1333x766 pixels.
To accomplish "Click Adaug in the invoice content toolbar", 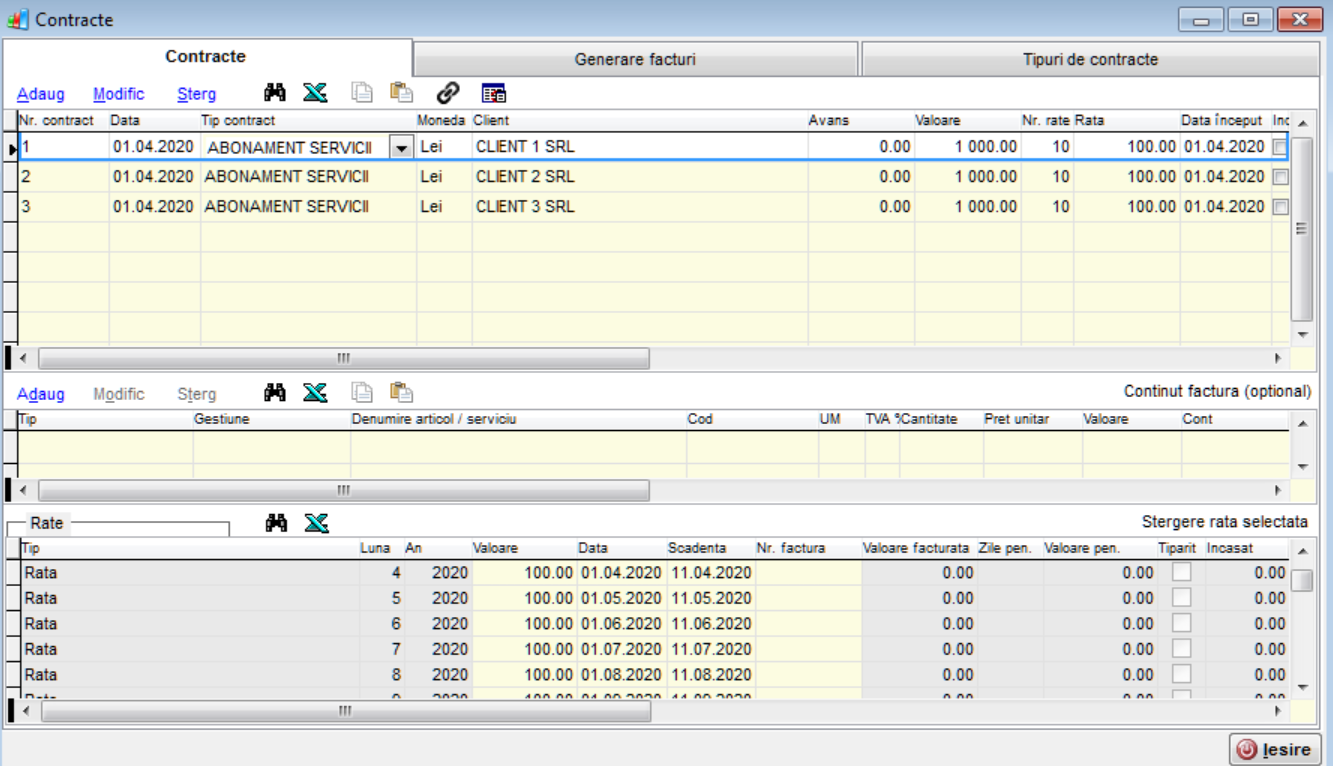I will (41, 394).
